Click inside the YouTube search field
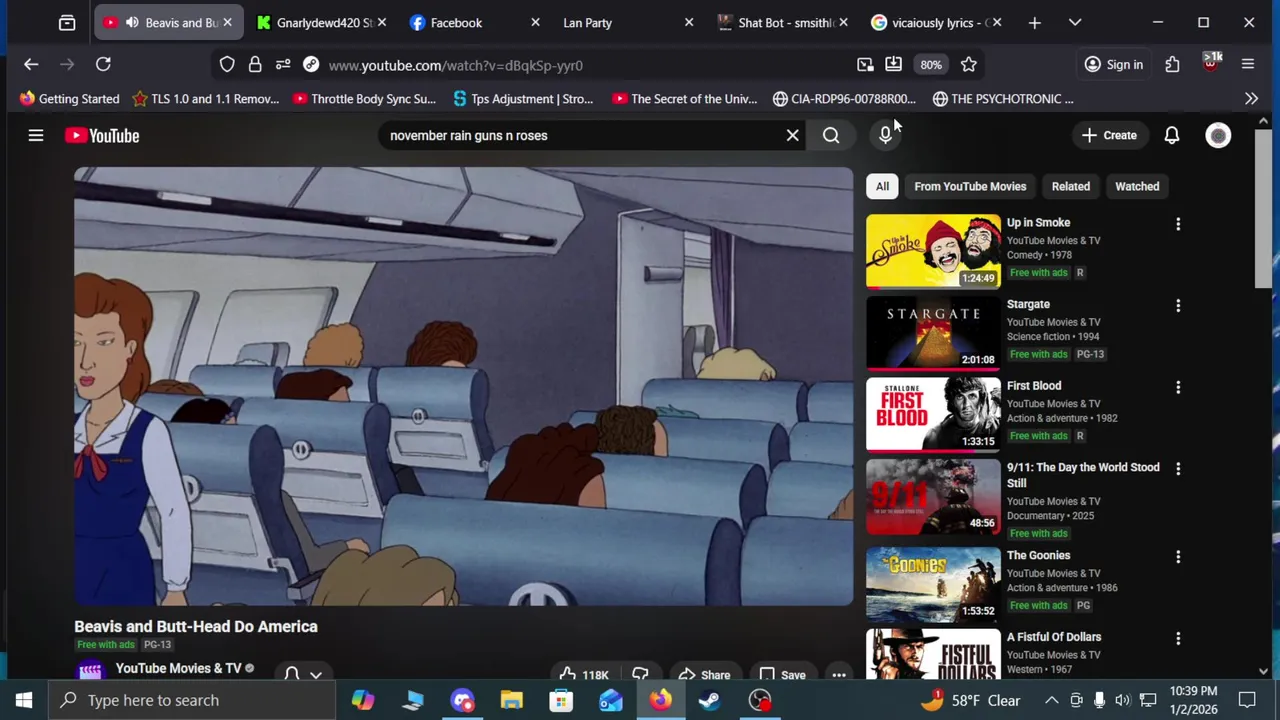The height and width of the screenshot is (720, 1280). click(580, 135)
